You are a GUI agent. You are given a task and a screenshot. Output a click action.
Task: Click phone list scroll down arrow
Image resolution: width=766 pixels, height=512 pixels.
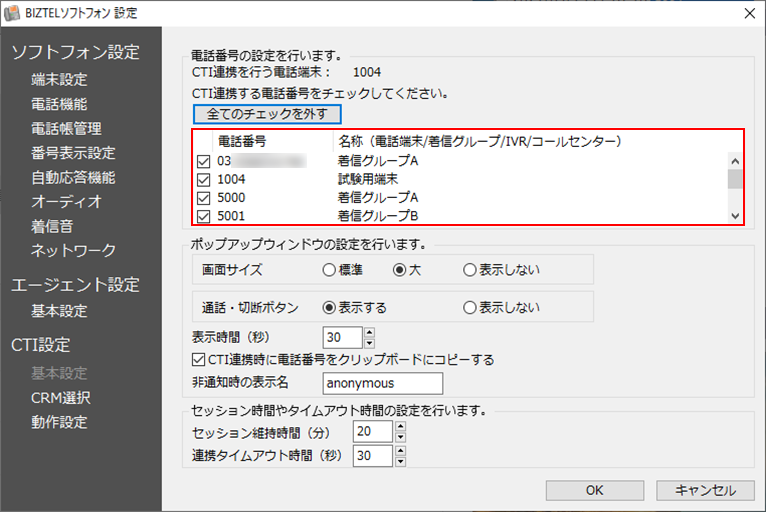point(735,216)
